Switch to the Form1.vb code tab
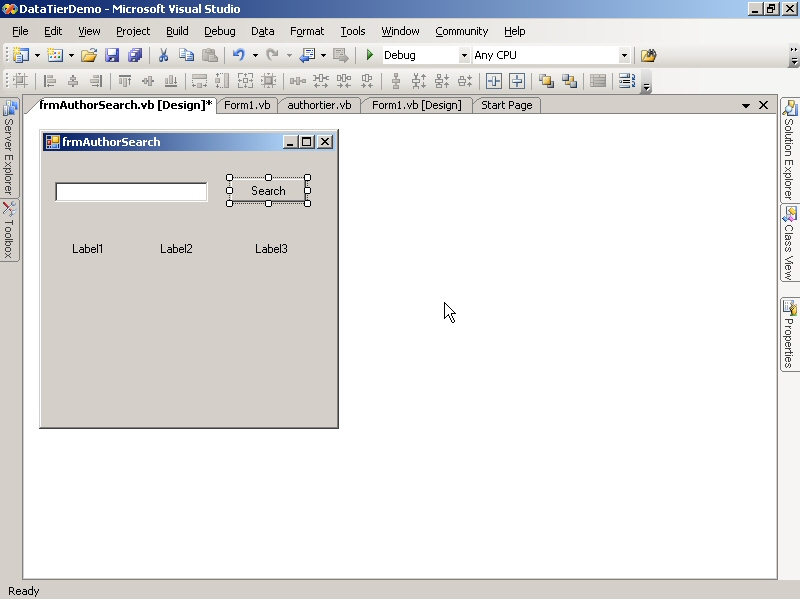This screenshot has width=800, height=600. click(x=247, y=105)
